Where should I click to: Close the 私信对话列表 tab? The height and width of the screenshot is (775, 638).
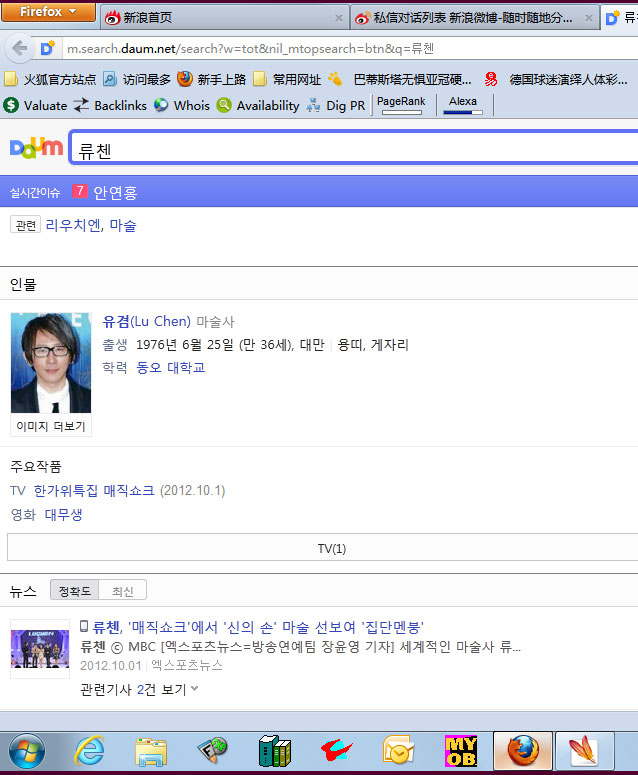(x=589, y=18)
